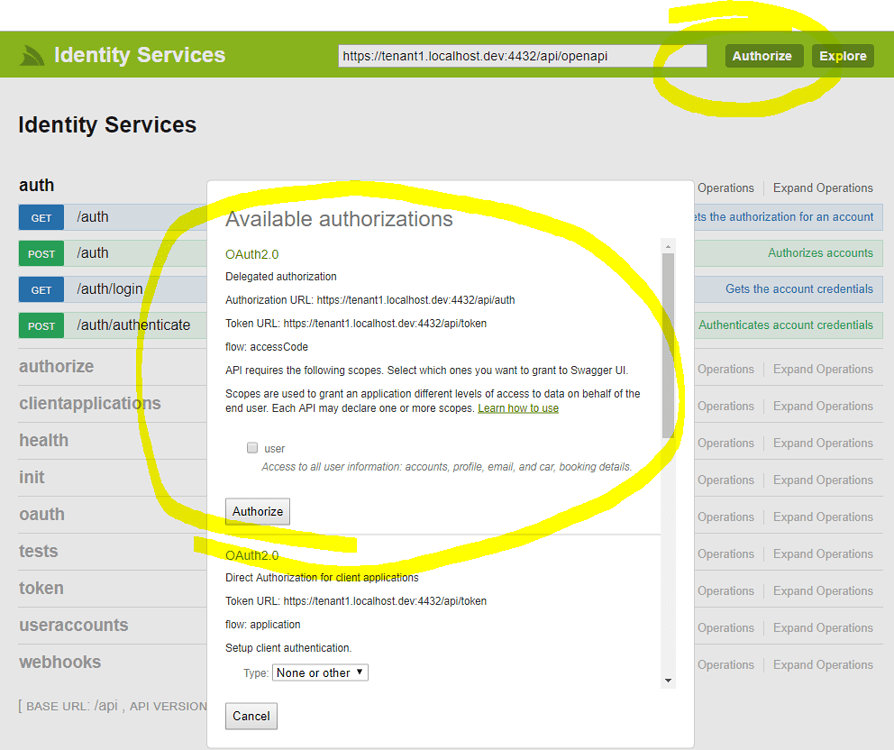The image size is (894, 750).
Task: Click the dialog scrollbar down arrow
Action: point(668,680)
